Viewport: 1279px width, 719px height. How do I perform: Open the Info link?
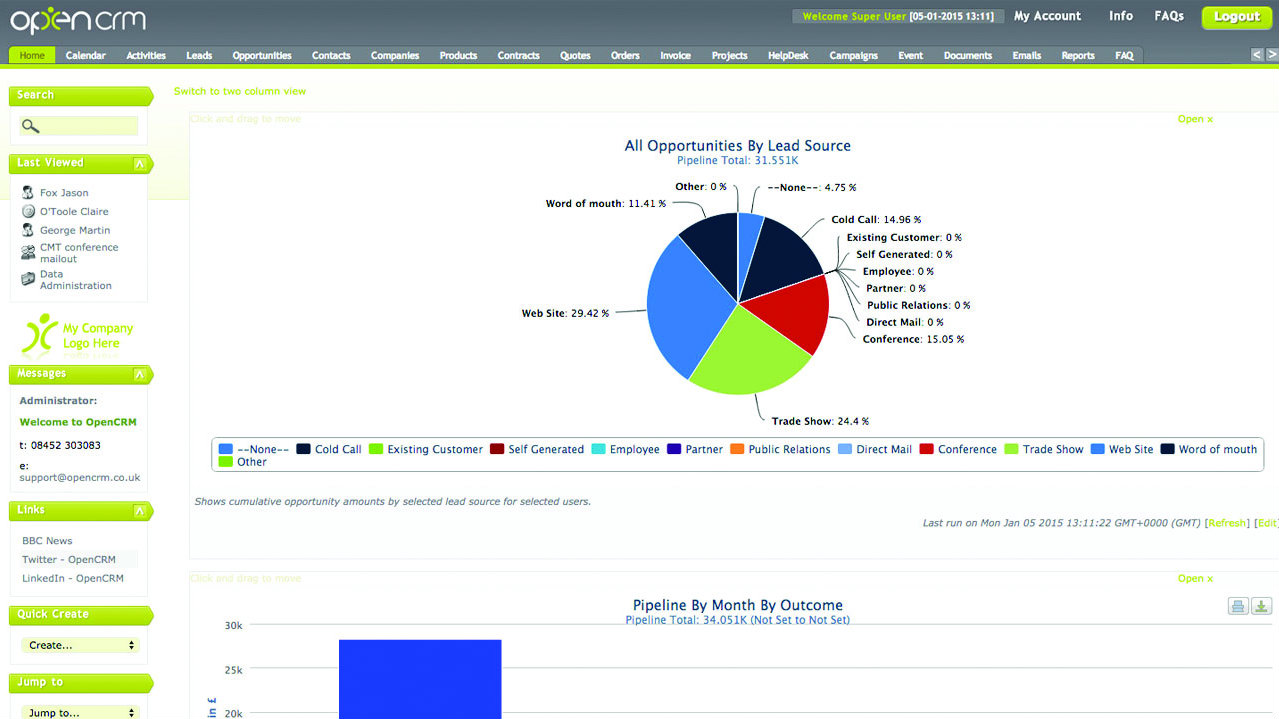1121,16
